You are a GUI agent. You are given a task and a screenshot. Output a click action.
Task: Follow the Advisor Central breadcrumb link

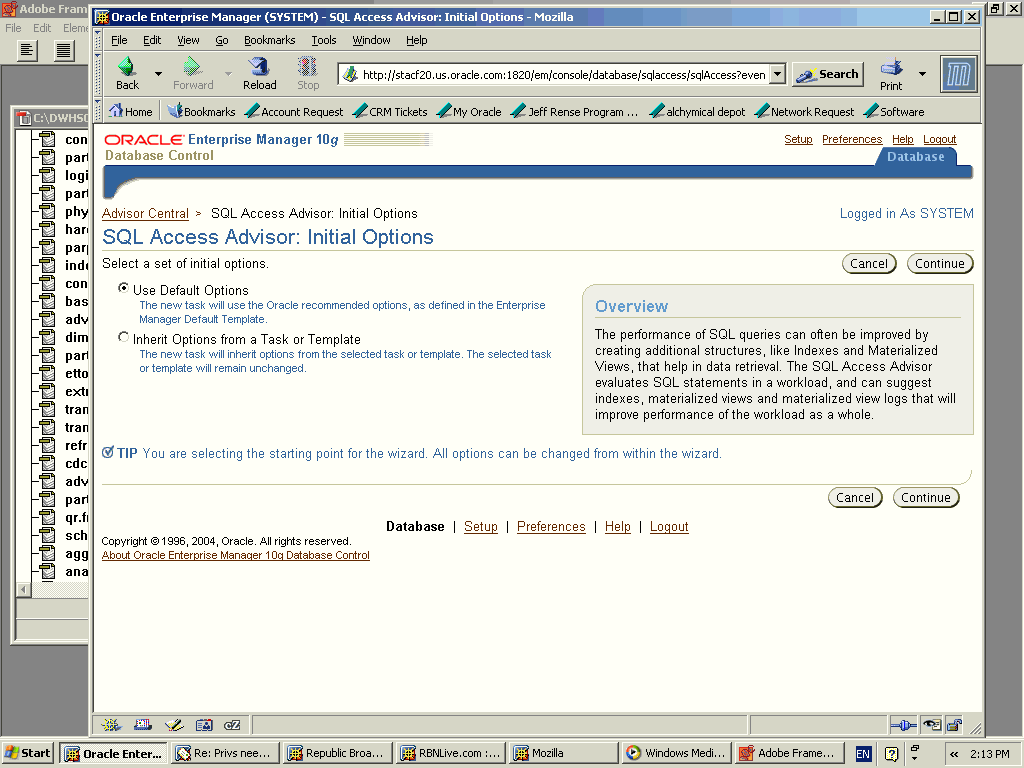[x=145, y=213]
